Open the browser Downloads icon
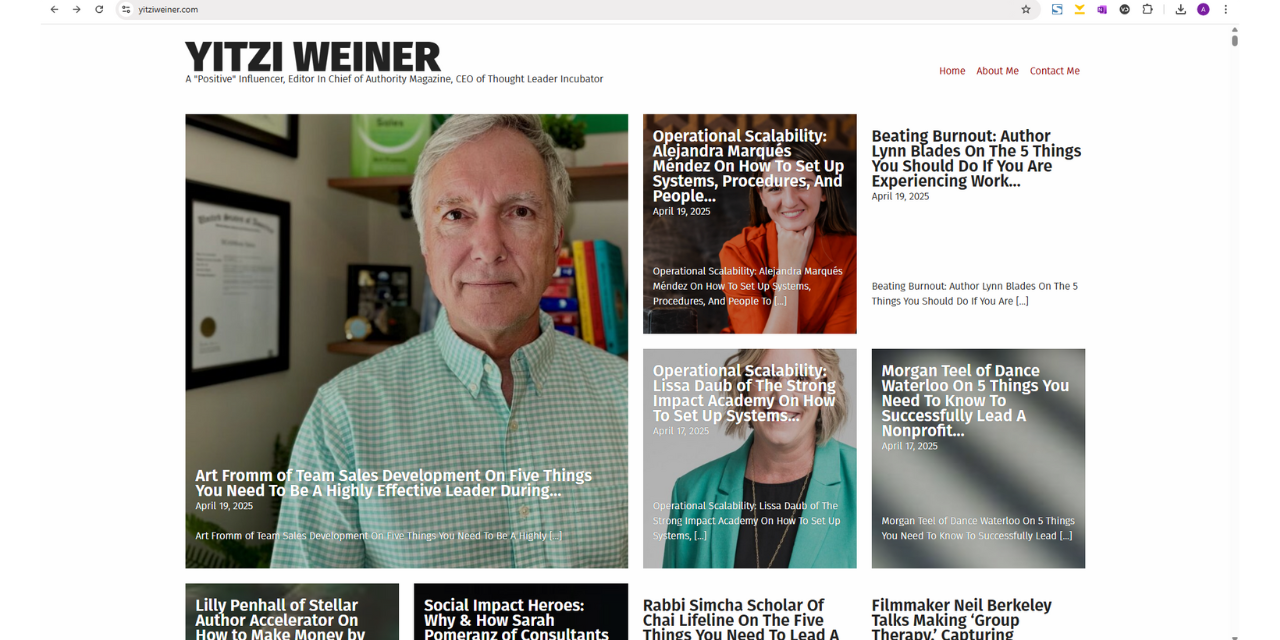Image resolution: width=1280 pixels, height=640 pixels. point(1180,9)
